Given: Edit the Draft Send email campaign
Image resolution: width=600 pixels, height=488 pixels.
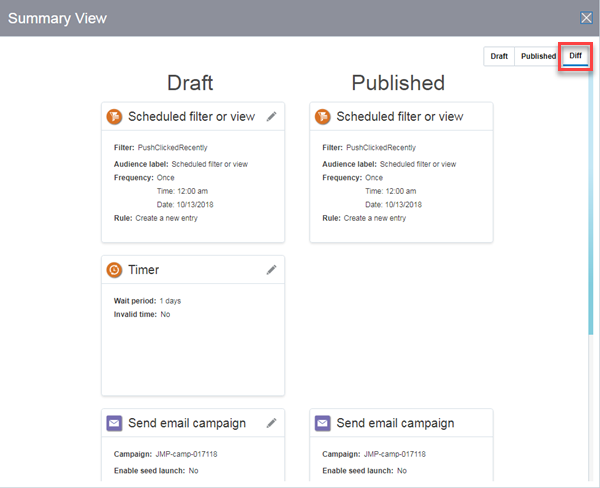Looking at the screenshot, I should pos(271,423).
